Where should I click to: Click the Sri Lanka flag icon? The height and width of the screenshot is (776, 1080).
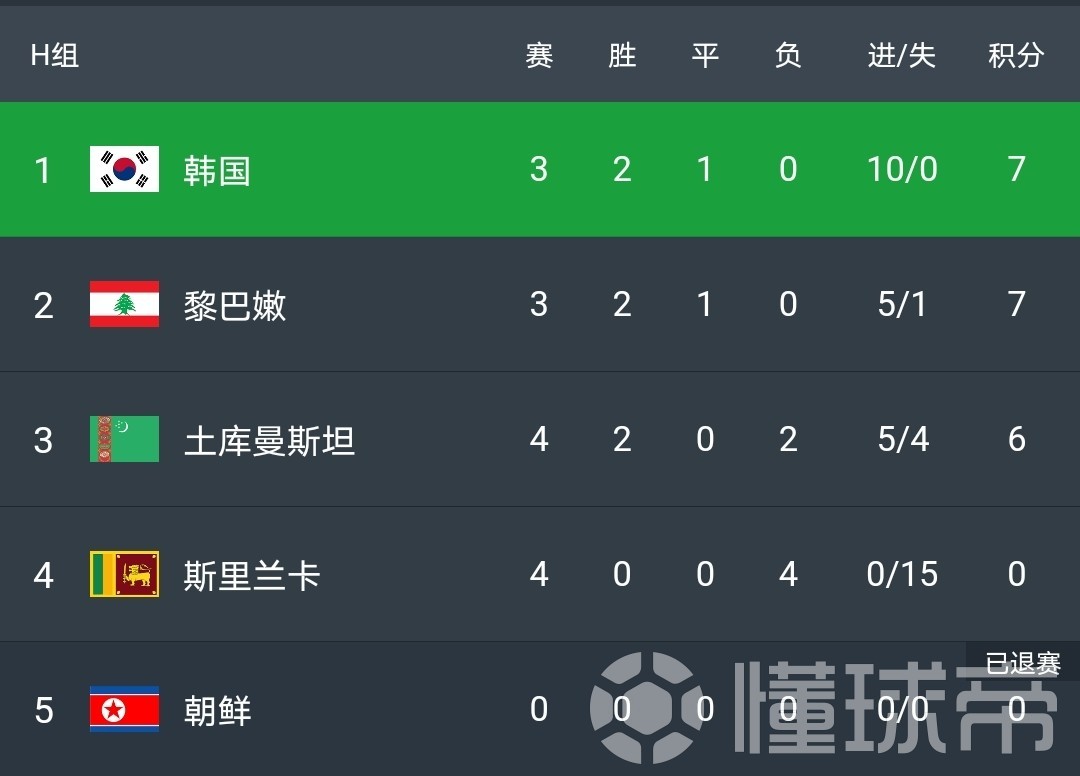[123, 574]
